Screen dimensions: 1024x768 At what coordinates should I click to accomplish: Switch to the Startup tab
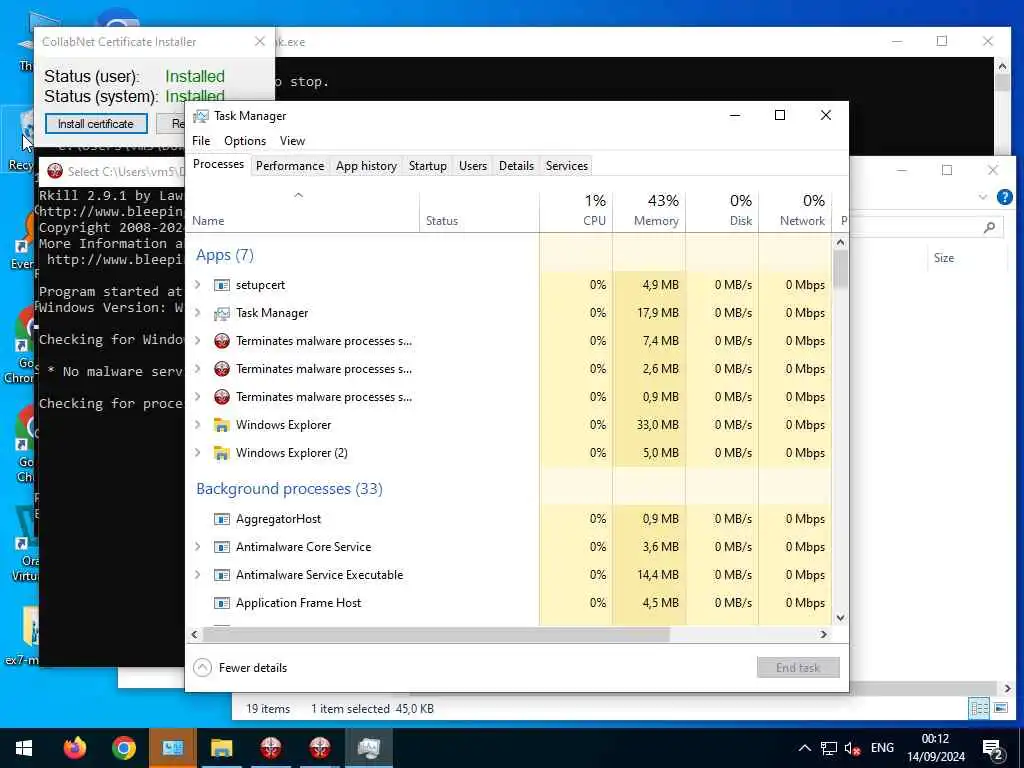[428, 166]
